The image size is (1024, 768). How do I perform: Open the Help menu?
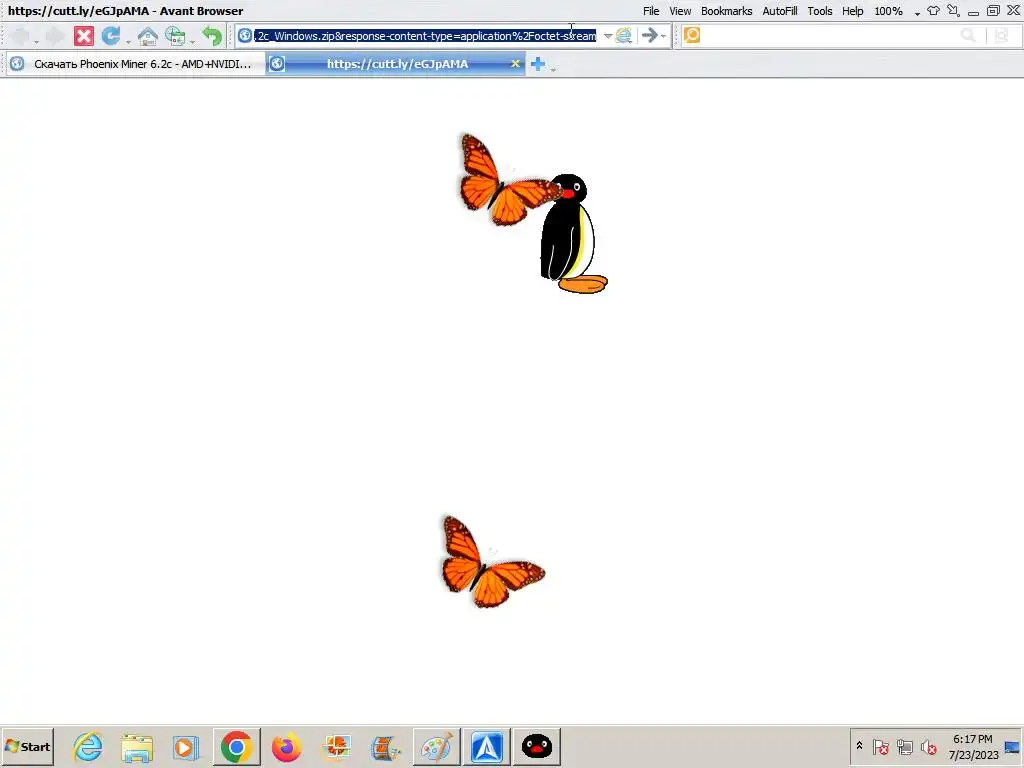point(852,11)
